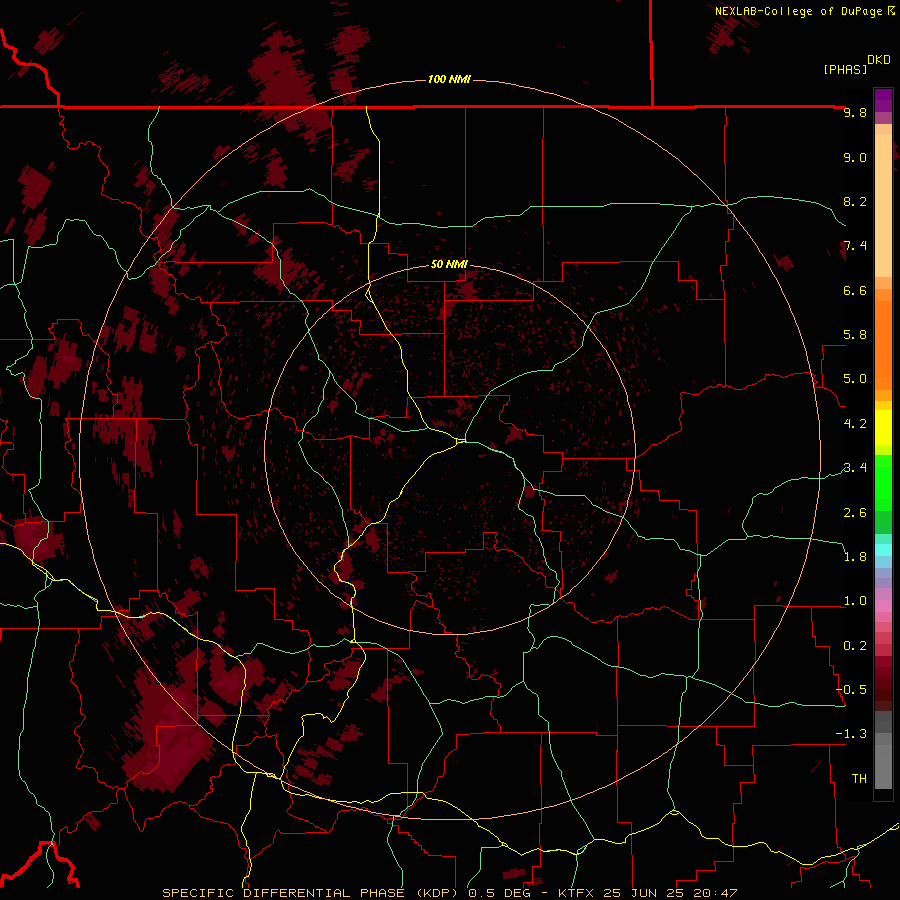Click the yellow band on the color scale

coord(883,428)
